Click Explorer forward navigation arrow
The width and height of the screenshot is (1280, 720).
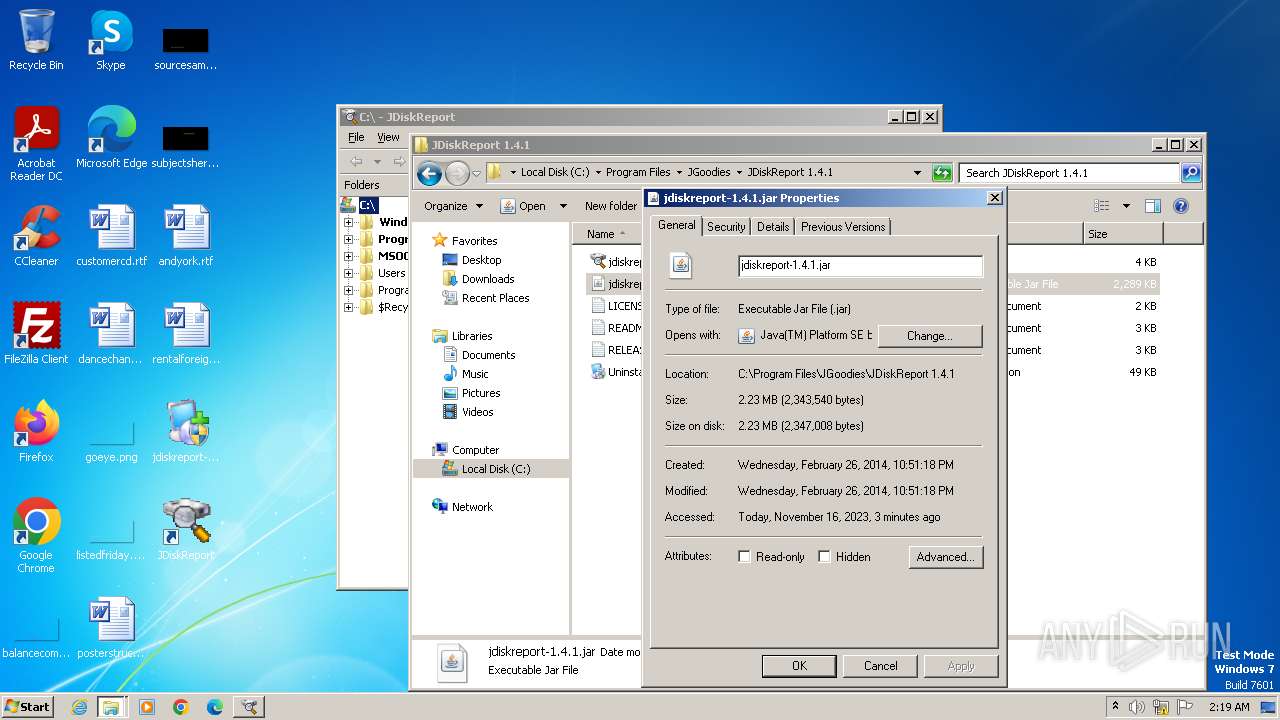(457, 173)
